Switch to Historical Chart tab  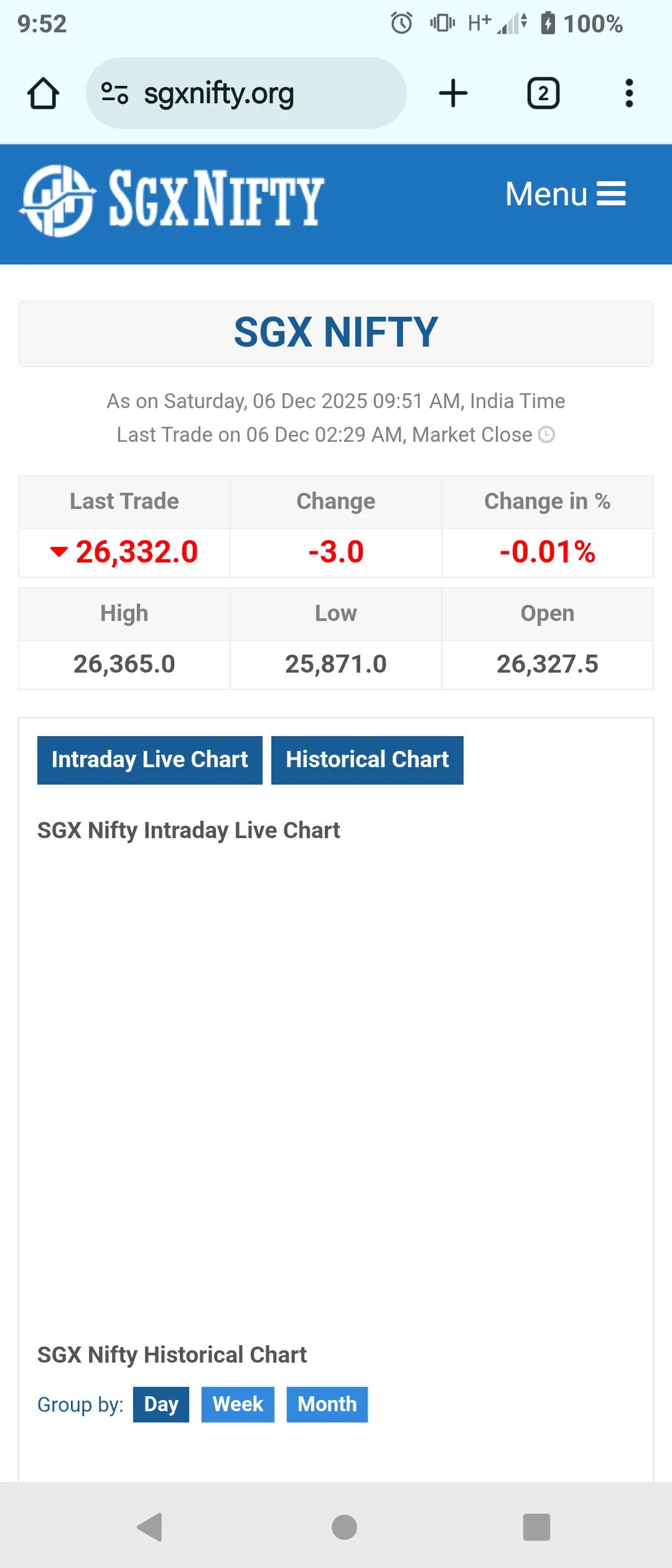[x=367, y=760]
